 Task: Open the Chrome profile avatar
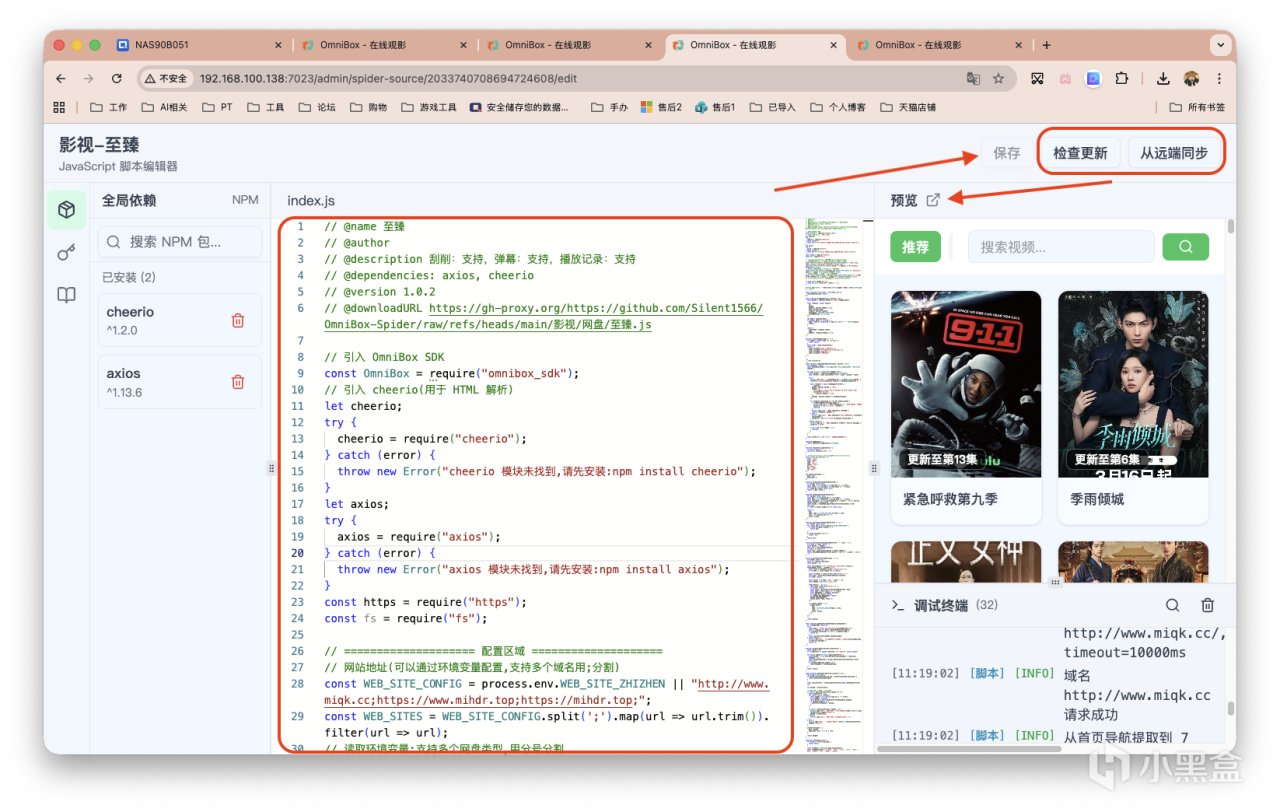click(1191, 78)
